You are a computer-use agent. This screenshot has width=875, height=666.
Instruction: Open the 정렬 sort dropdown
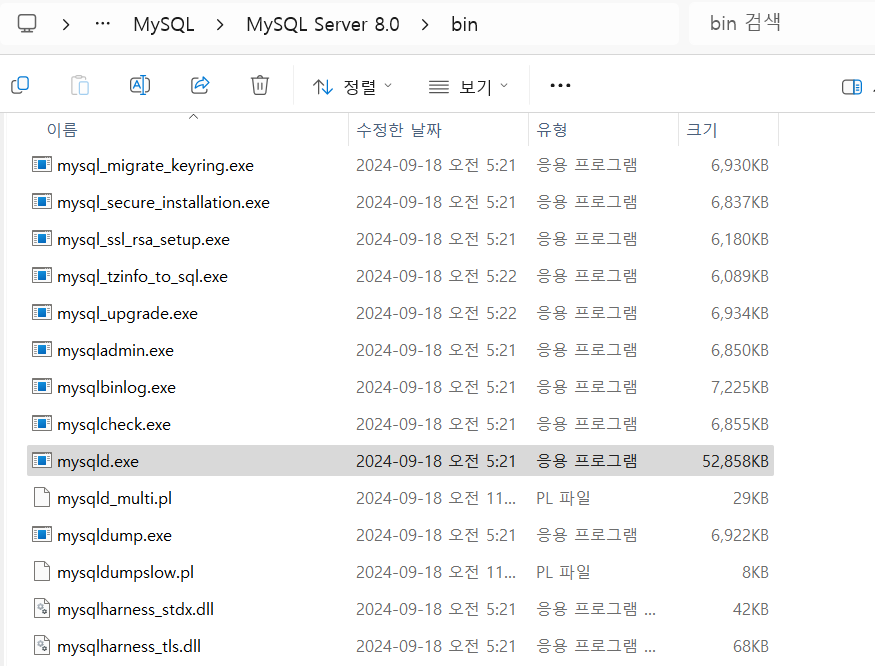tap(353, 87)
